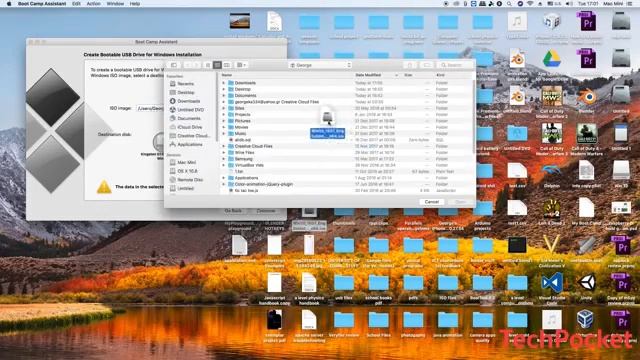The width and height of the screenshot is (640, 360).
Task: Sort by the Date Modified column
Action: click(x=376, y=75)
